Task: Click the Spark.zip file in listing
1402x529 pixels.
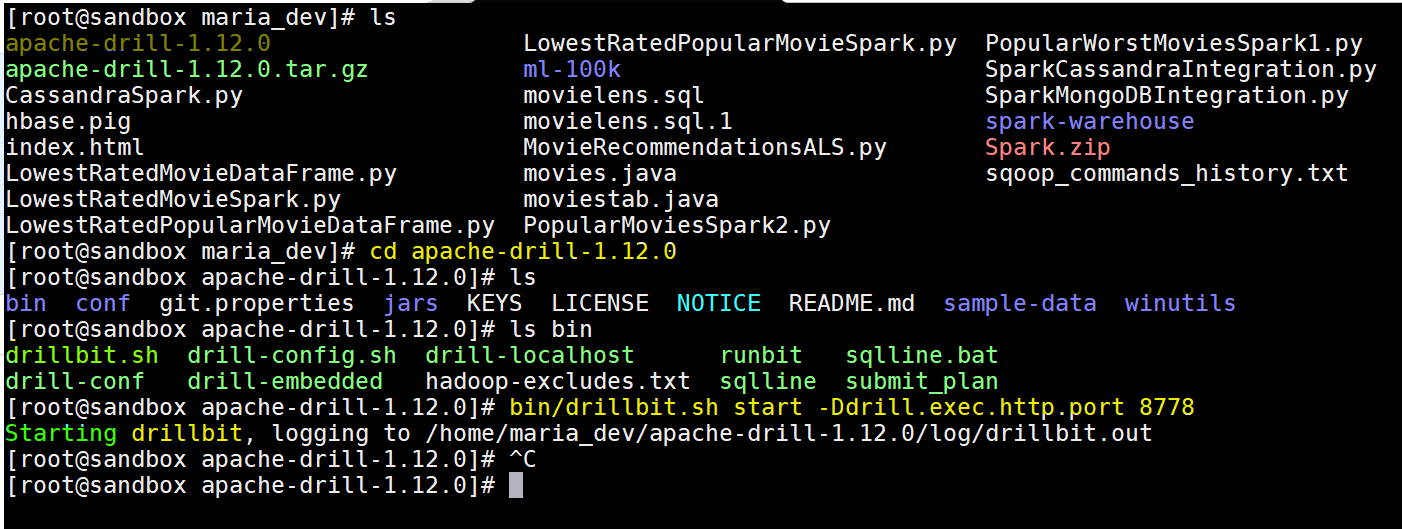Action: [x=1048, y=148]
